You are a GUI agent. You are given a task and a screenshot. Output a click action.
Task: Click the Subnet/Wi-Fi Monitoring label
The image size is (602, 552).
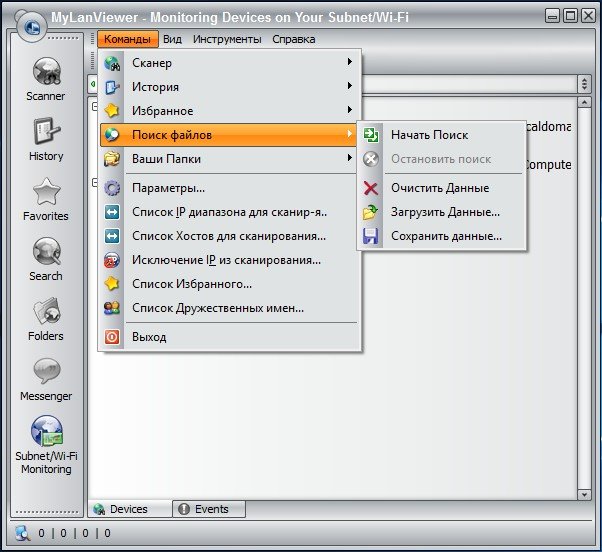46,463
